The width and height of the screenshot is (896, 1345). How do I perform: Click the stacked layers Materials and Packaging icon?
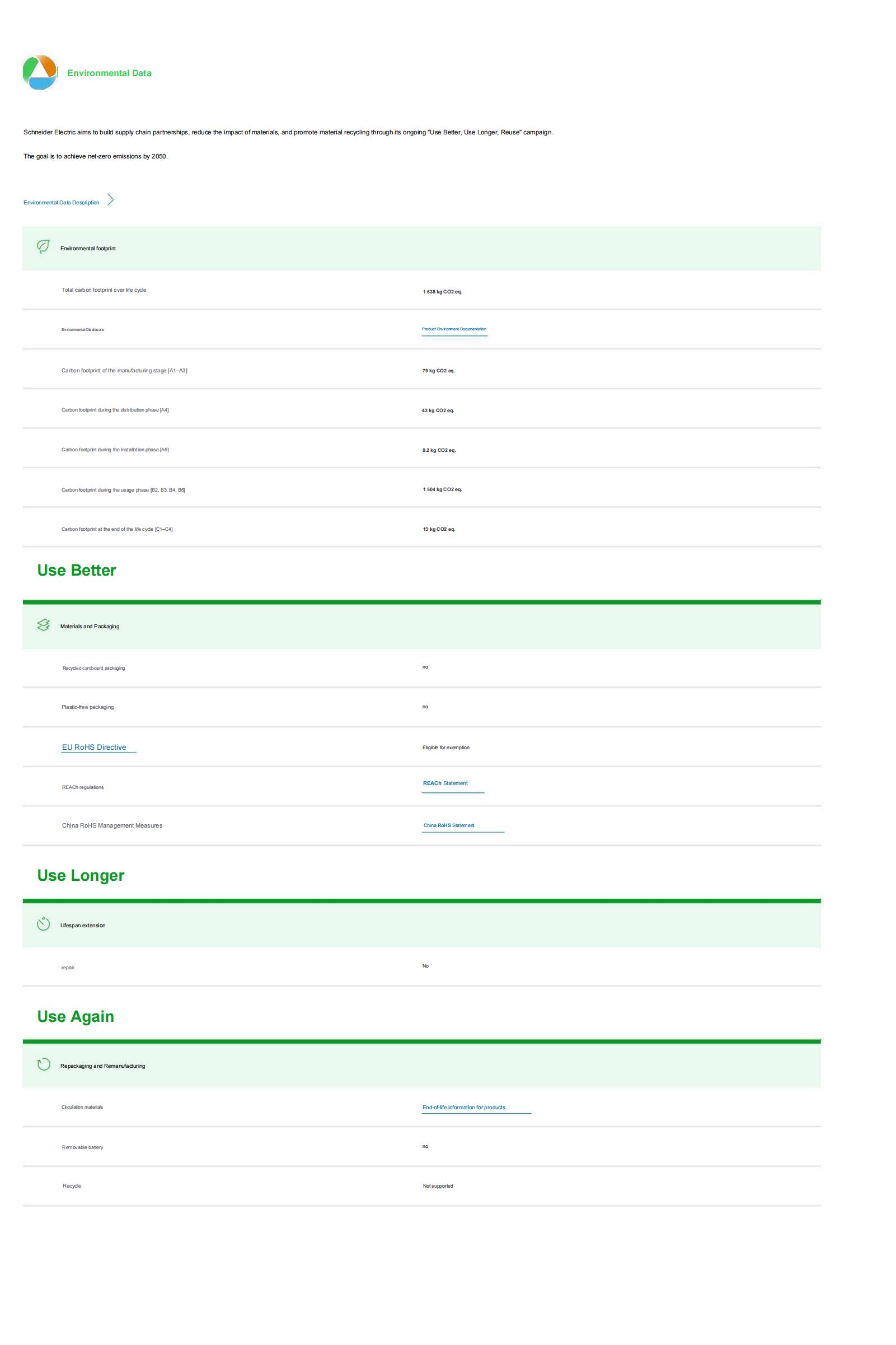pyautogui.click(x=43, y=625)
